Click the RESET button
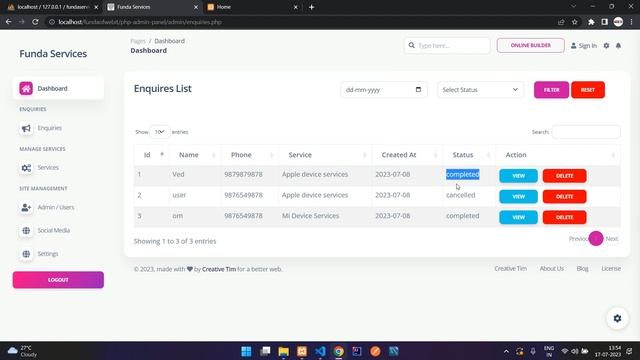Image resolution: width=640 pixels, height=360 pixels. pos(588,90)
